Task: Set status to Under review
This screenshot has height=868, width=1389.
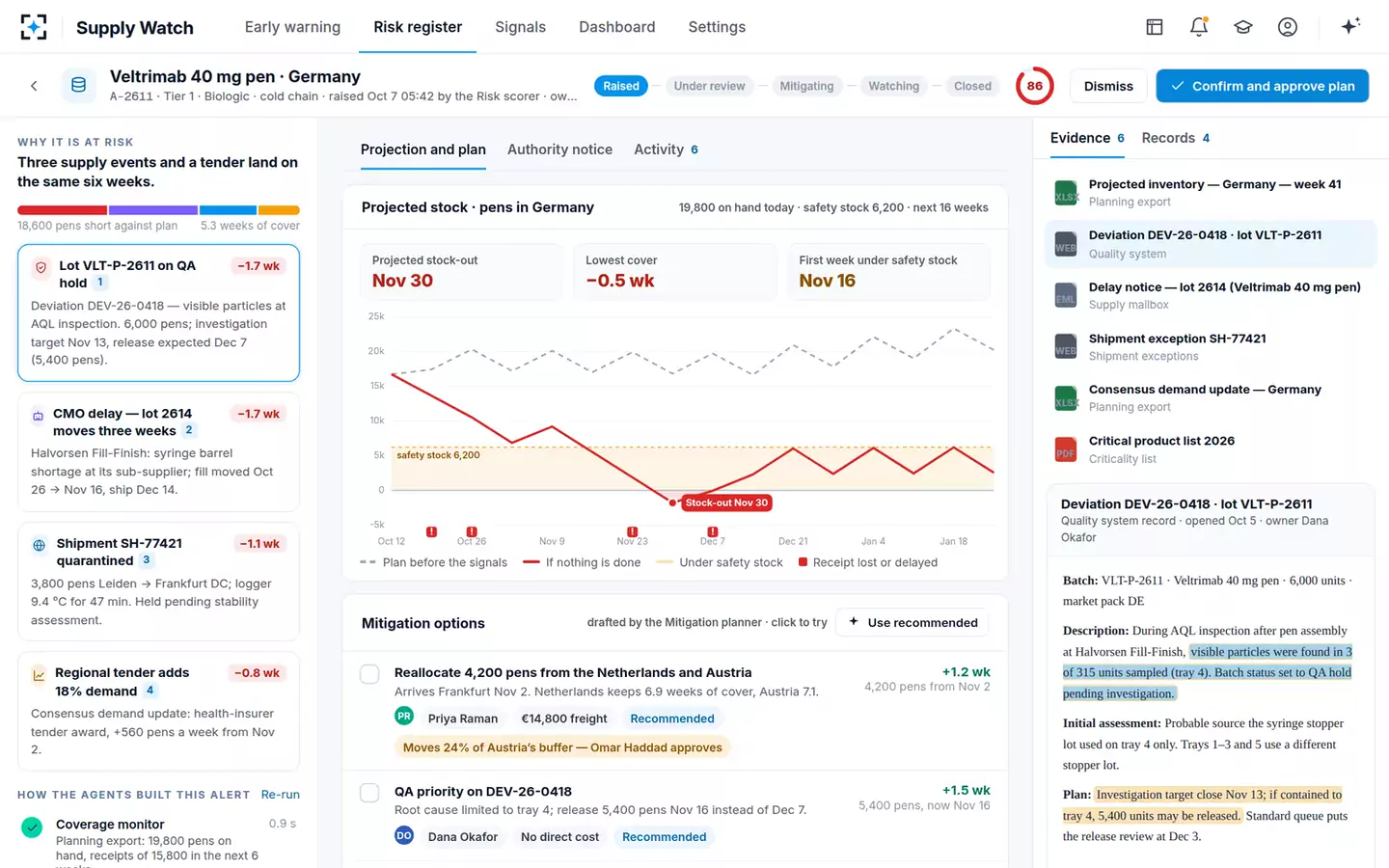Action: coord(709,86)
